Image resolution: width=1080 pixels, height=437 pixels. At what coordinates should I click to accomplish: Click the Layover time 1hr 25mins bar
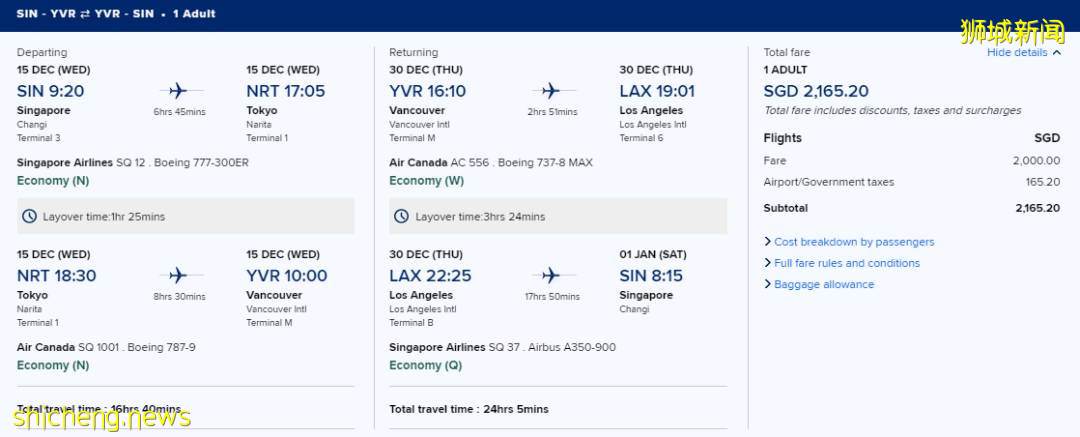(186, 216)
